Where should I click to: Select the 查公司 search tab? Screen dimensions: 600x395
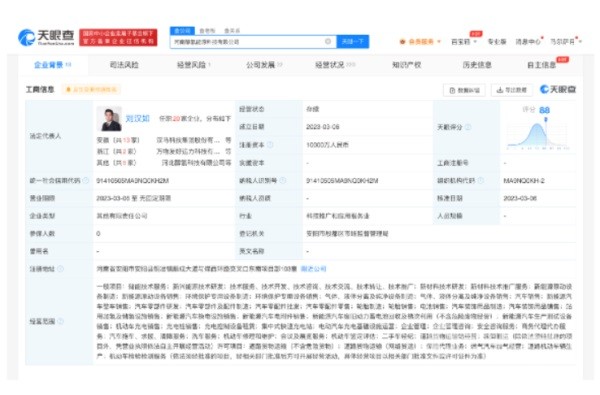[183, 31]
